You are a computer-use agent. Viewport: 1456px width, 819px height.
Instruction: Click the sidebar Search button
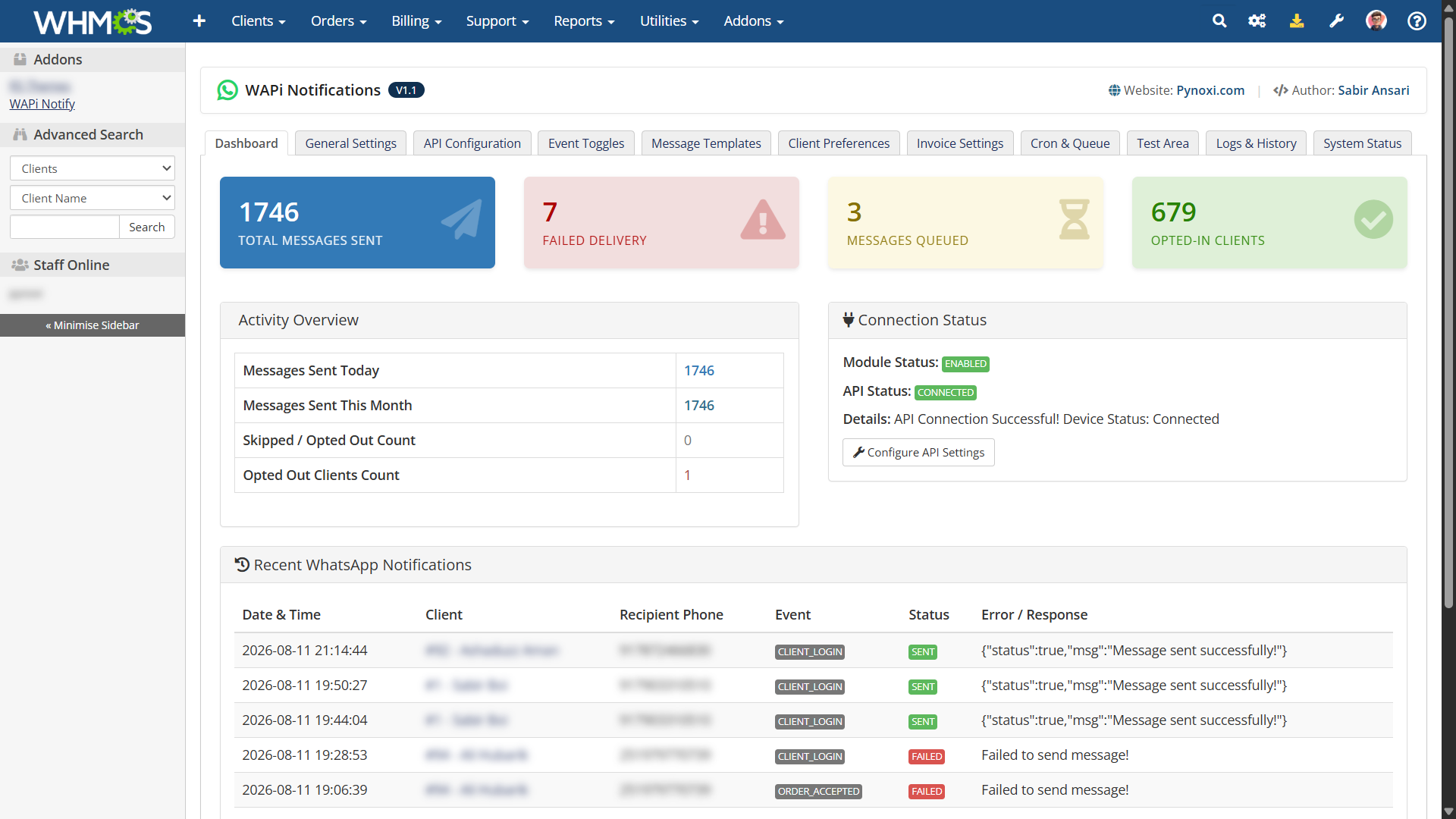pos(146,227)
